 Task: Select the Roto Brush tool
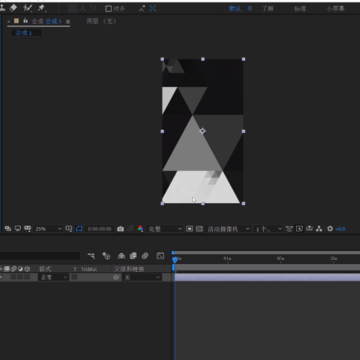coord(27,8)
